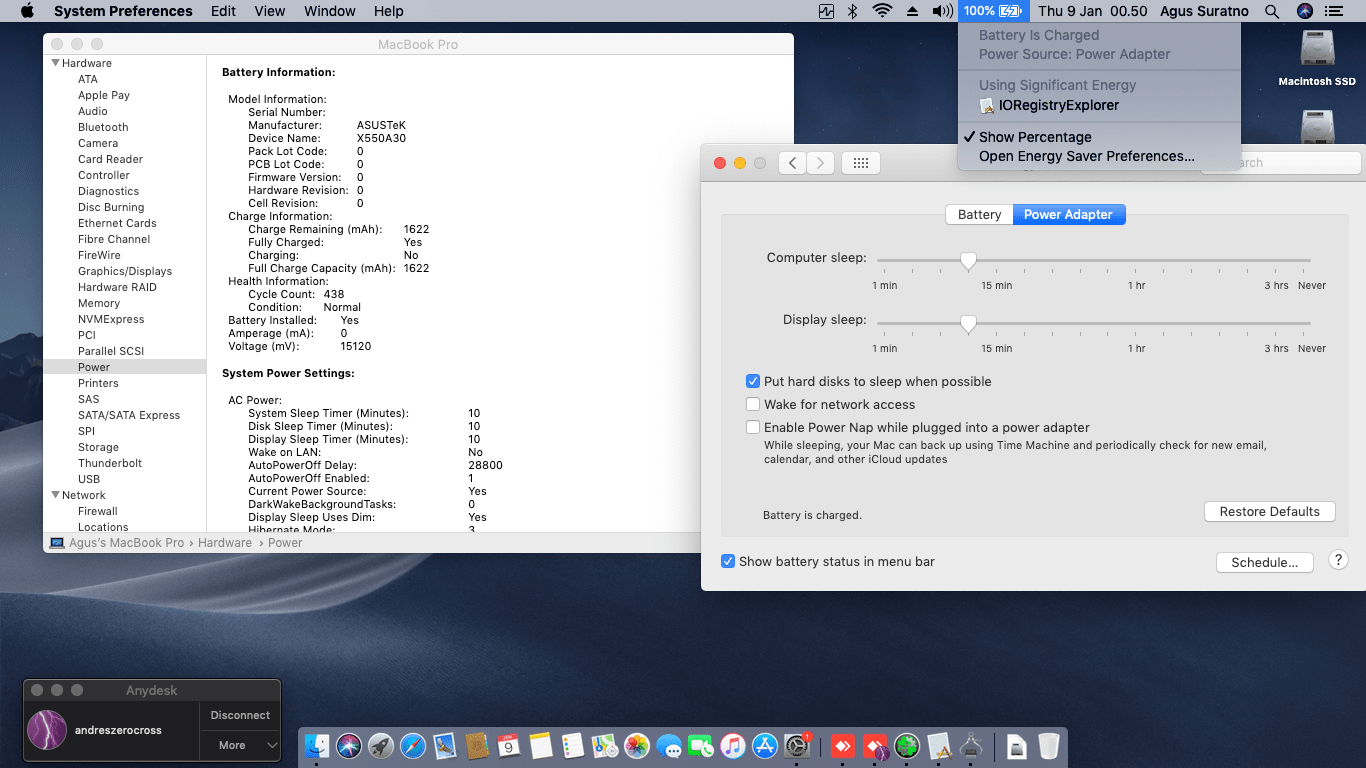Collapse the Network section triangle
The height and width of the screenshot is (768, 1366).
(x=55, y=495)
